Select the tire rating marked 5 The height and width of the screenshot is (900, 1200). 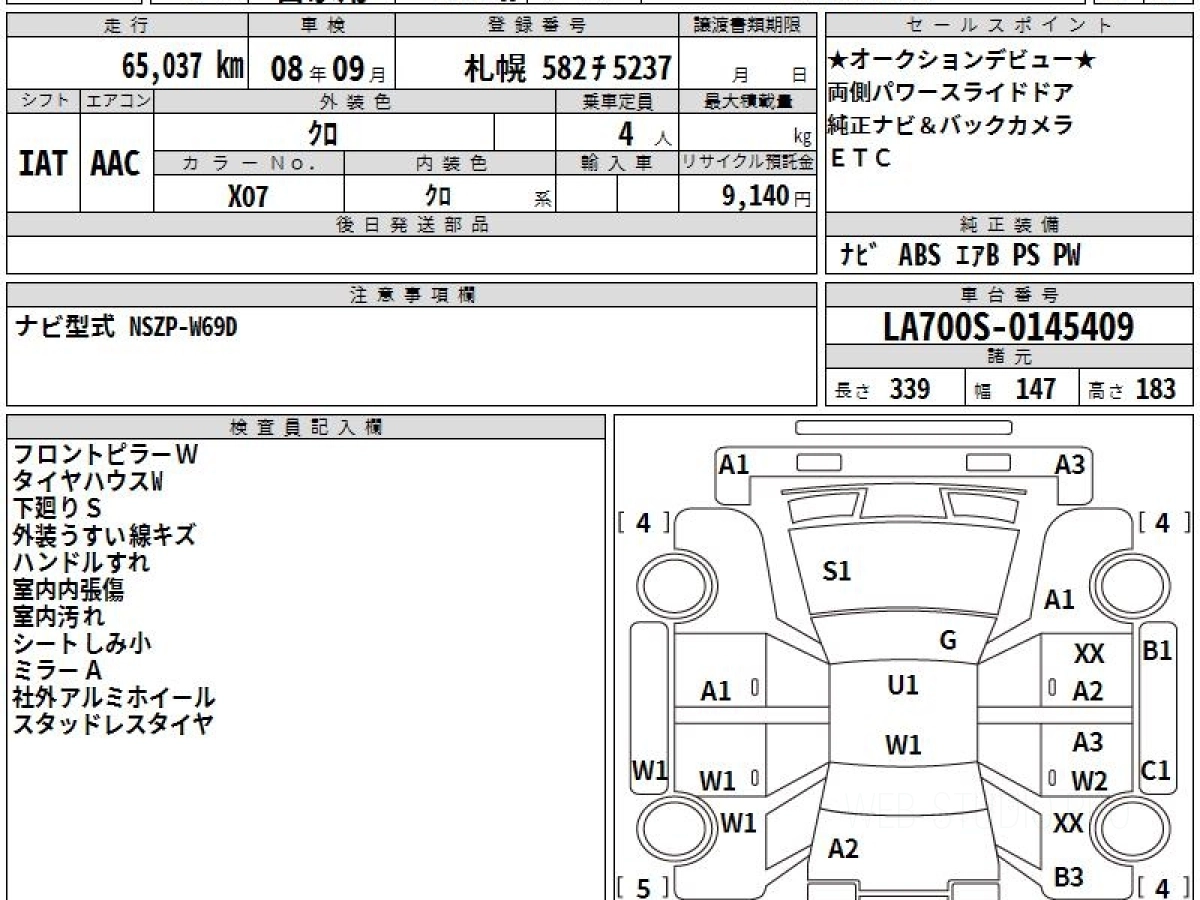(x=642, y=887)
